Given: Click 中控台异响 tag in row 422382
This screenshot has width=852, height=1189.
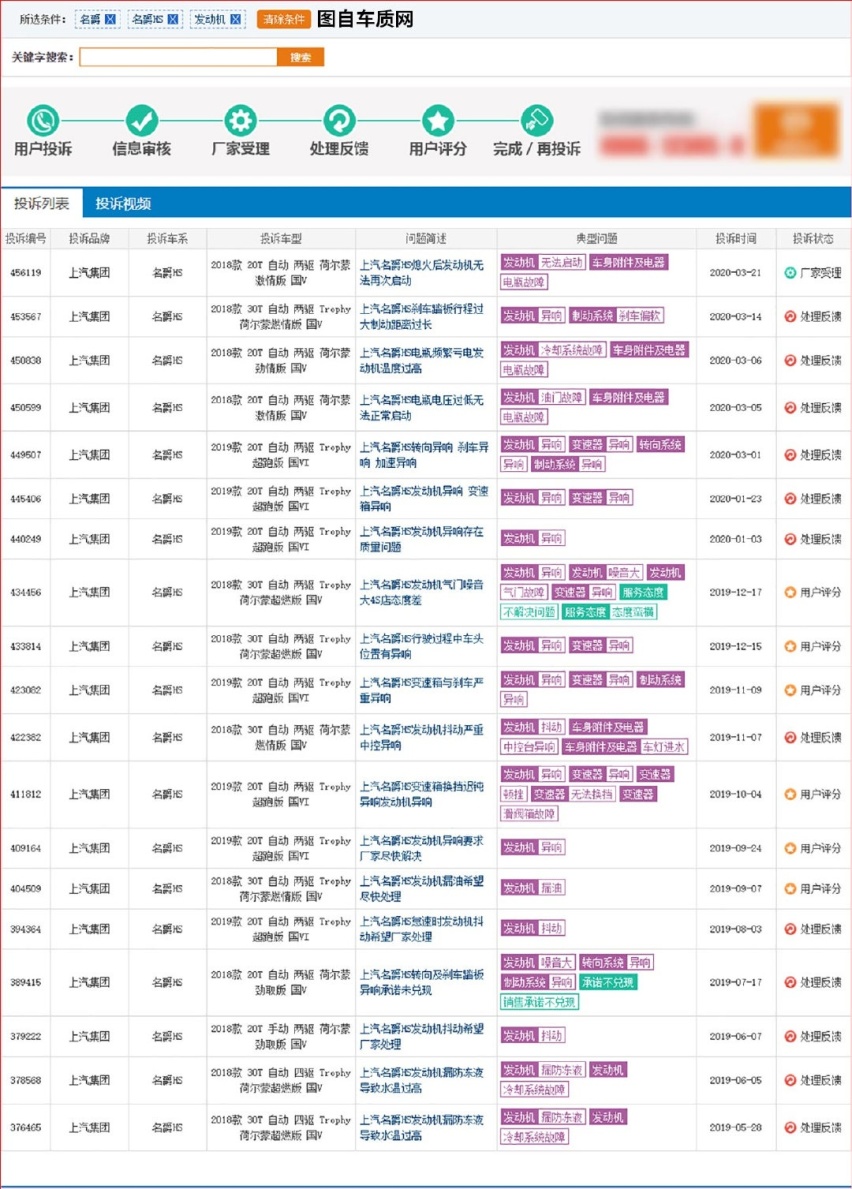Looking at the screenshot, I should click(x=529, y=747).
